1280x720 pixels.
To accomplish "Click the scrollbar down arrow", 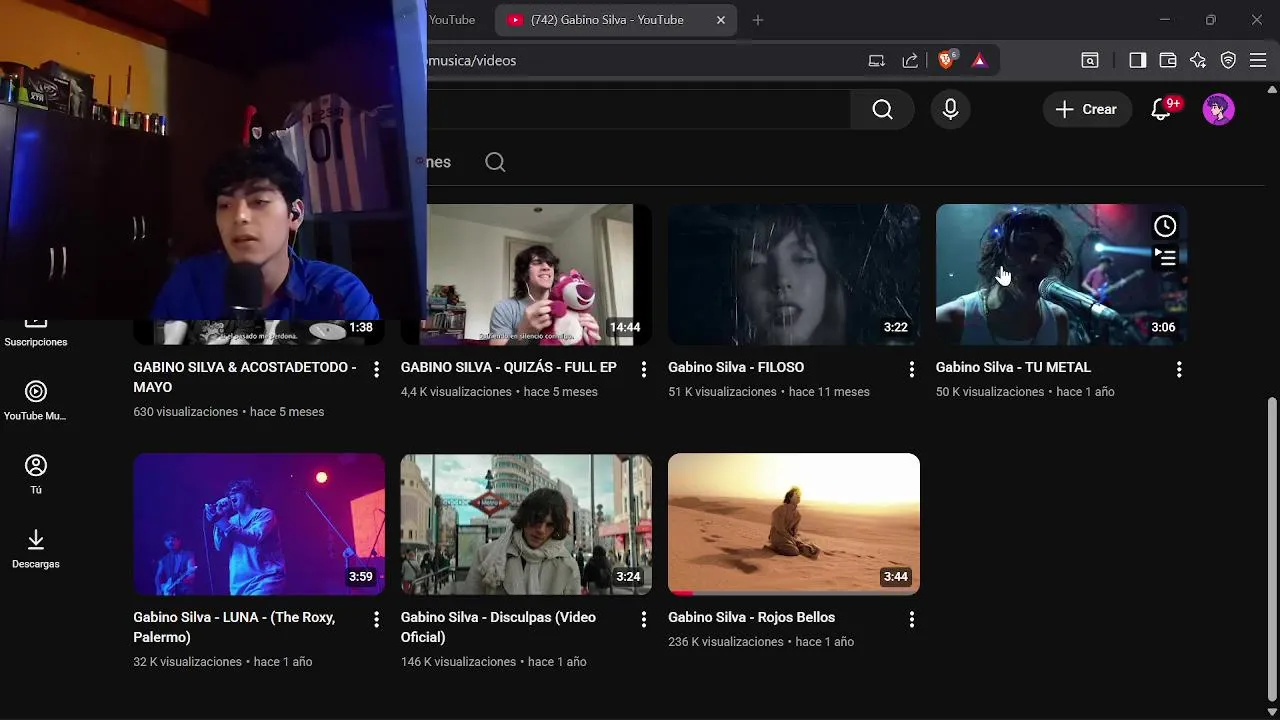I will click(1272, 711).
